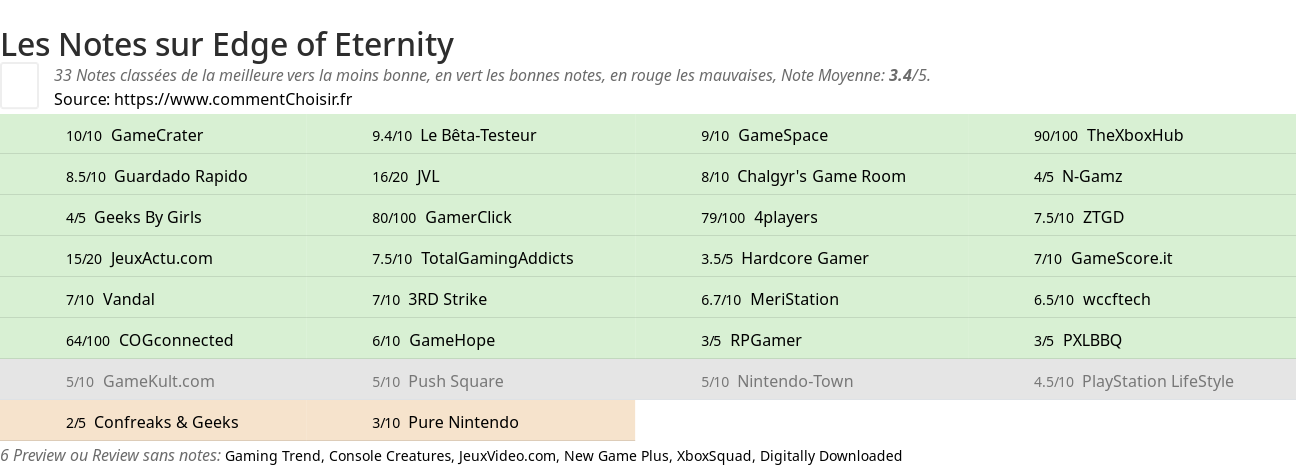Image resolution: width=1296 pixels, height=466 pixels.
Task: Select the JeuxActu.com 15/20 entry
Action: click(x=139, y=258)
